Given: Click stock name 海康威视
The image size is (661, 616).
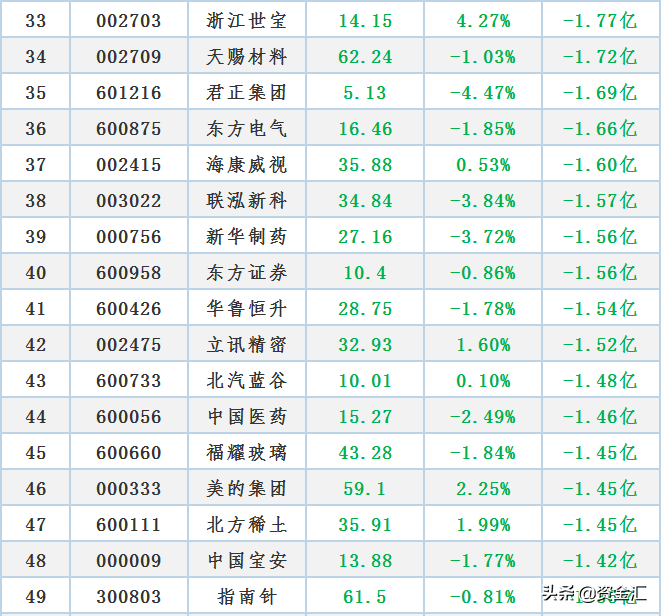Looking at the screenshot, I should [247, 164].
